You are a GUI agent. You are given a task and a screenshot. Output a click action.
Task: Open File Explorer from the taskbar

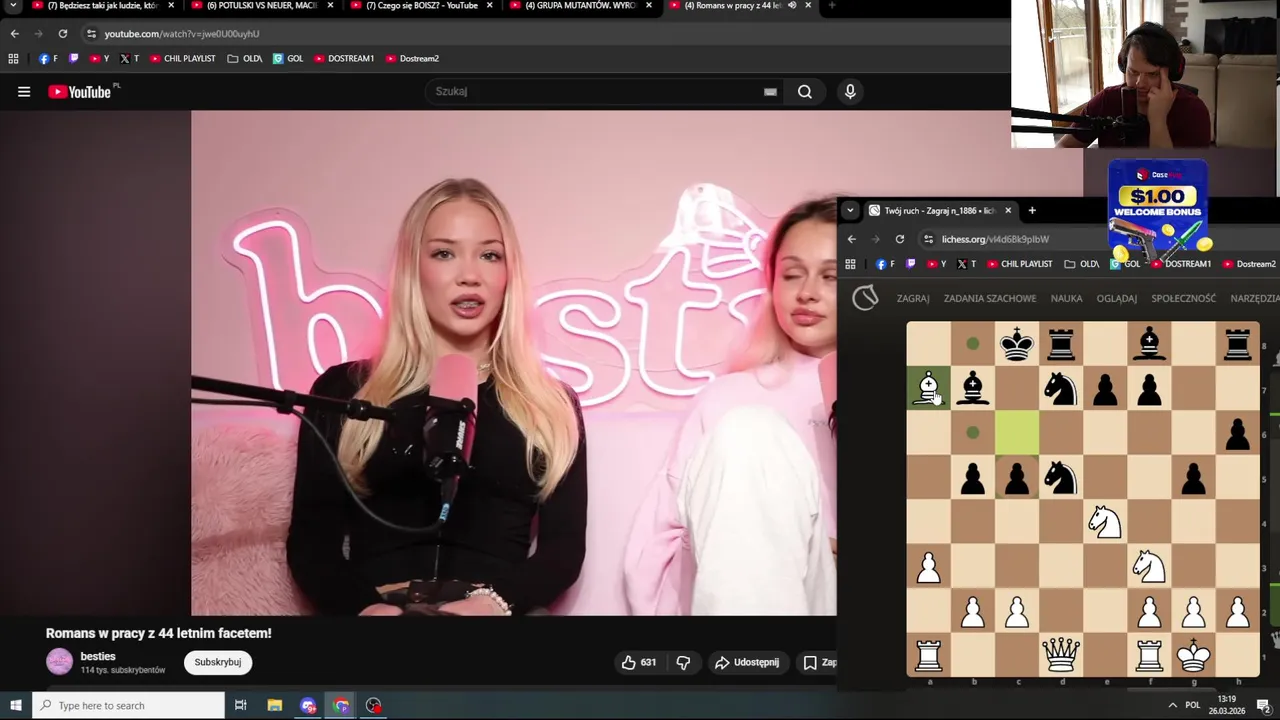[x=275, y=706]
